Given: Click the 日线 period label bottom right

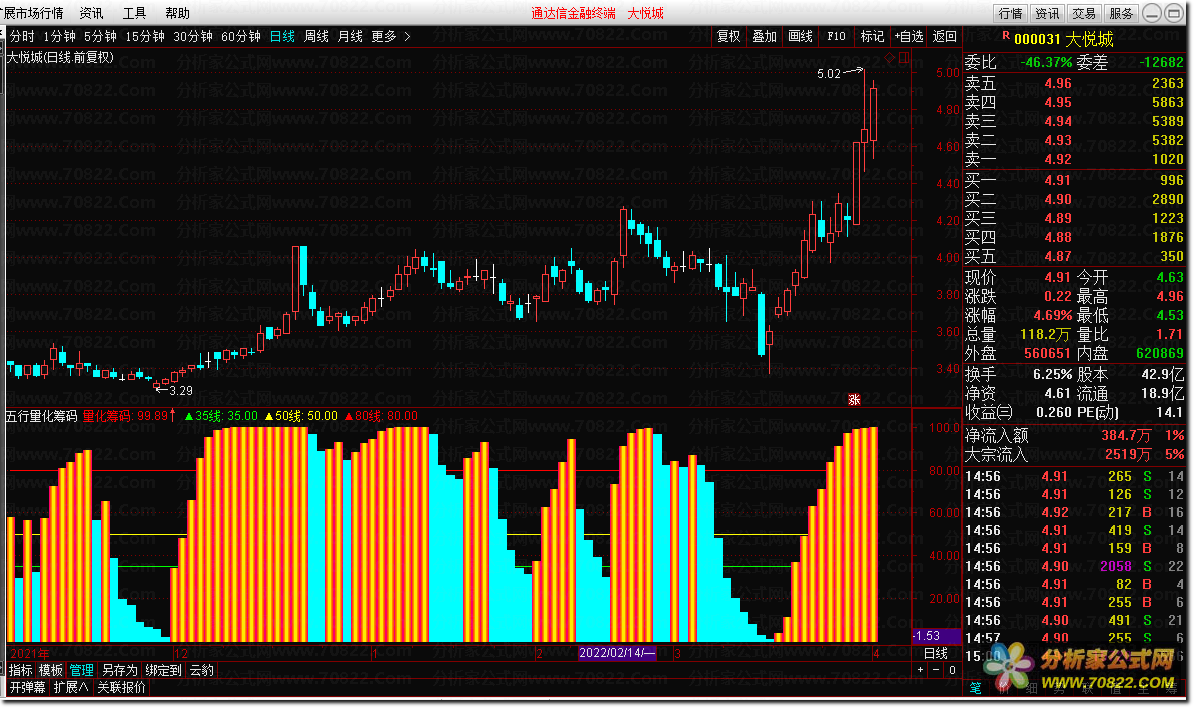Looking at the screenshot, I should (x=936, y=654).
